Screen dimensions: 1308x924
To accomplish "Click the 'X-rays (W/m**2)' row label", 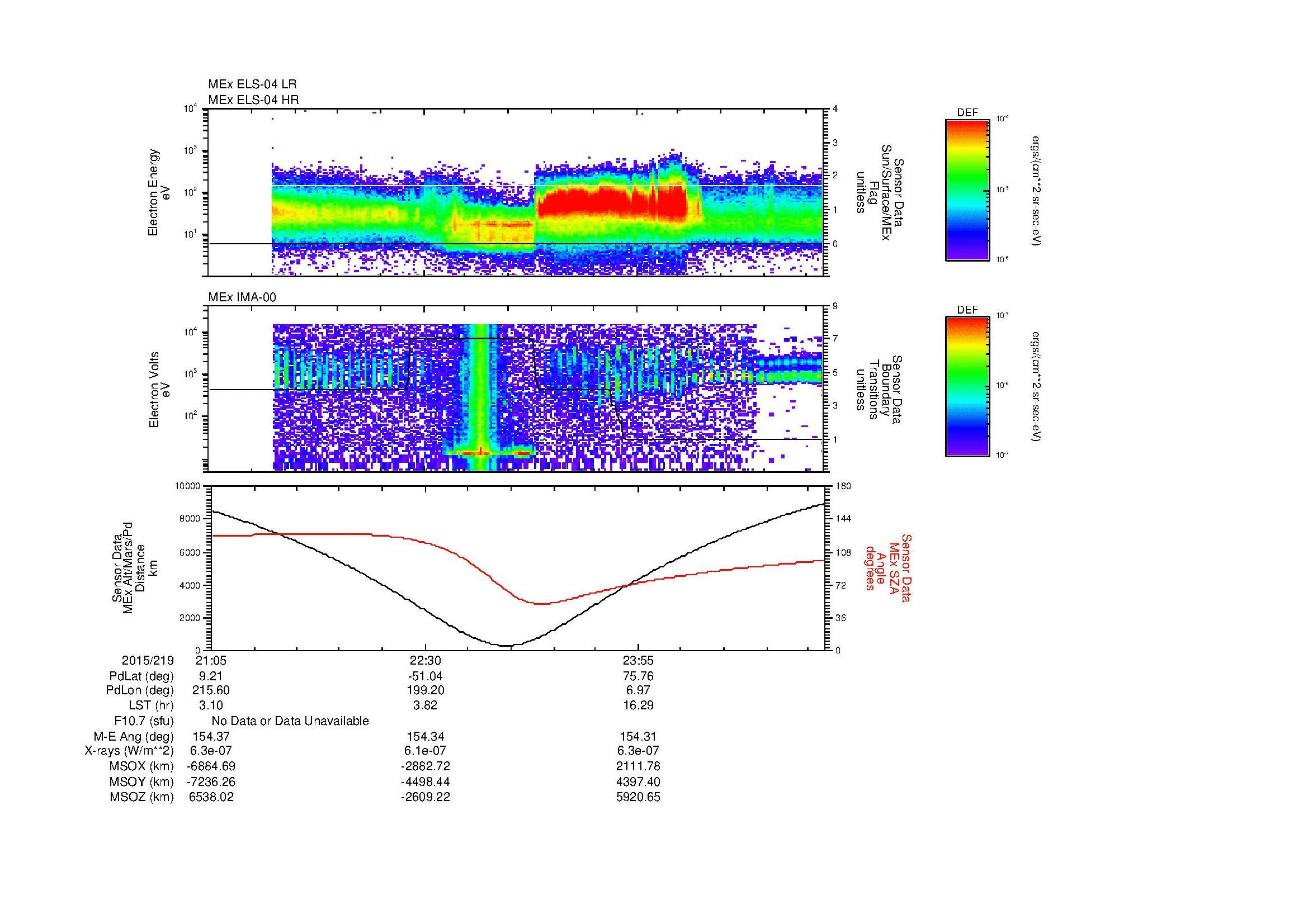I will [129, 751].
